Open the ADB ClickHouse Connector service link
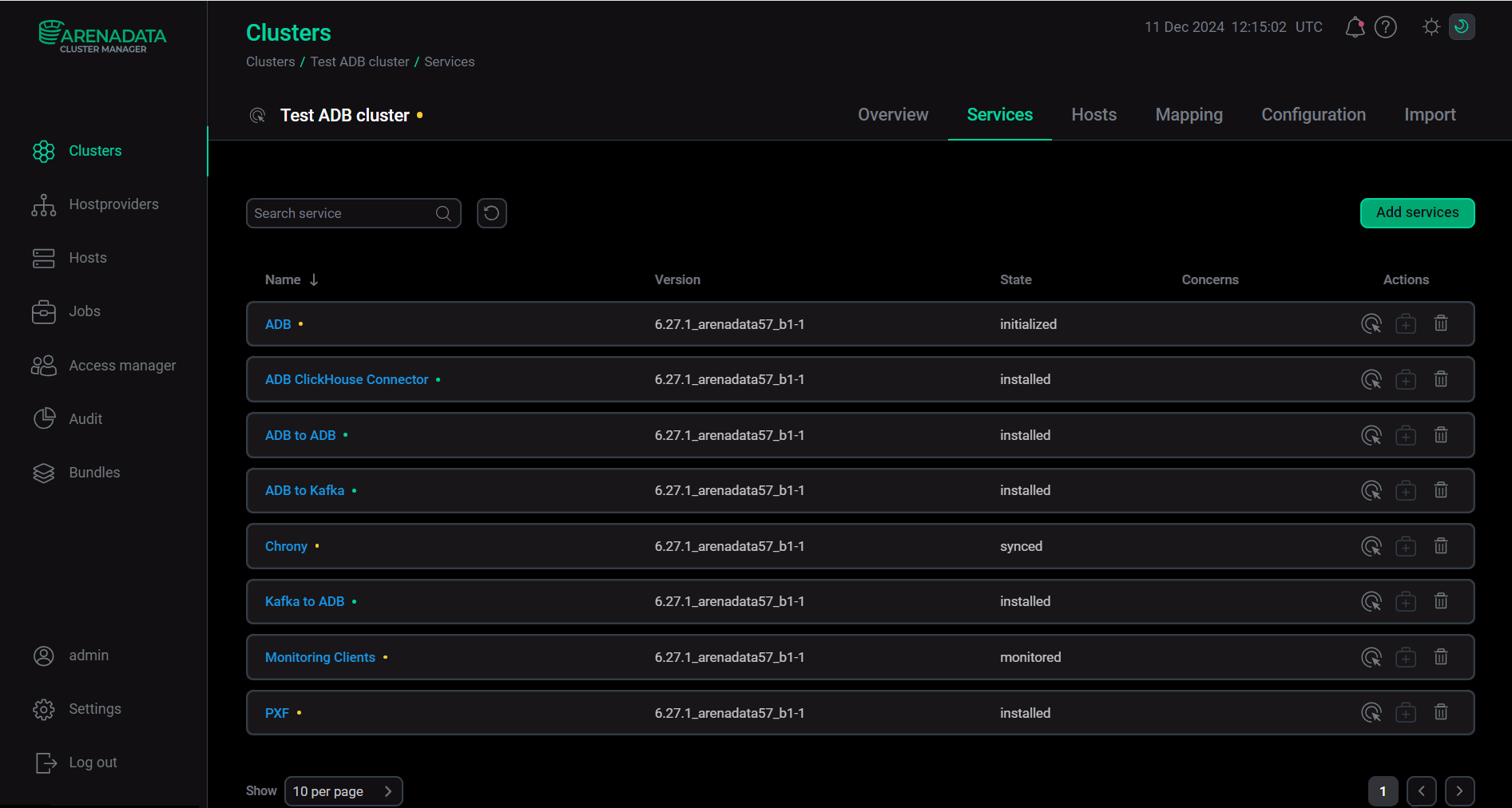 347,379
